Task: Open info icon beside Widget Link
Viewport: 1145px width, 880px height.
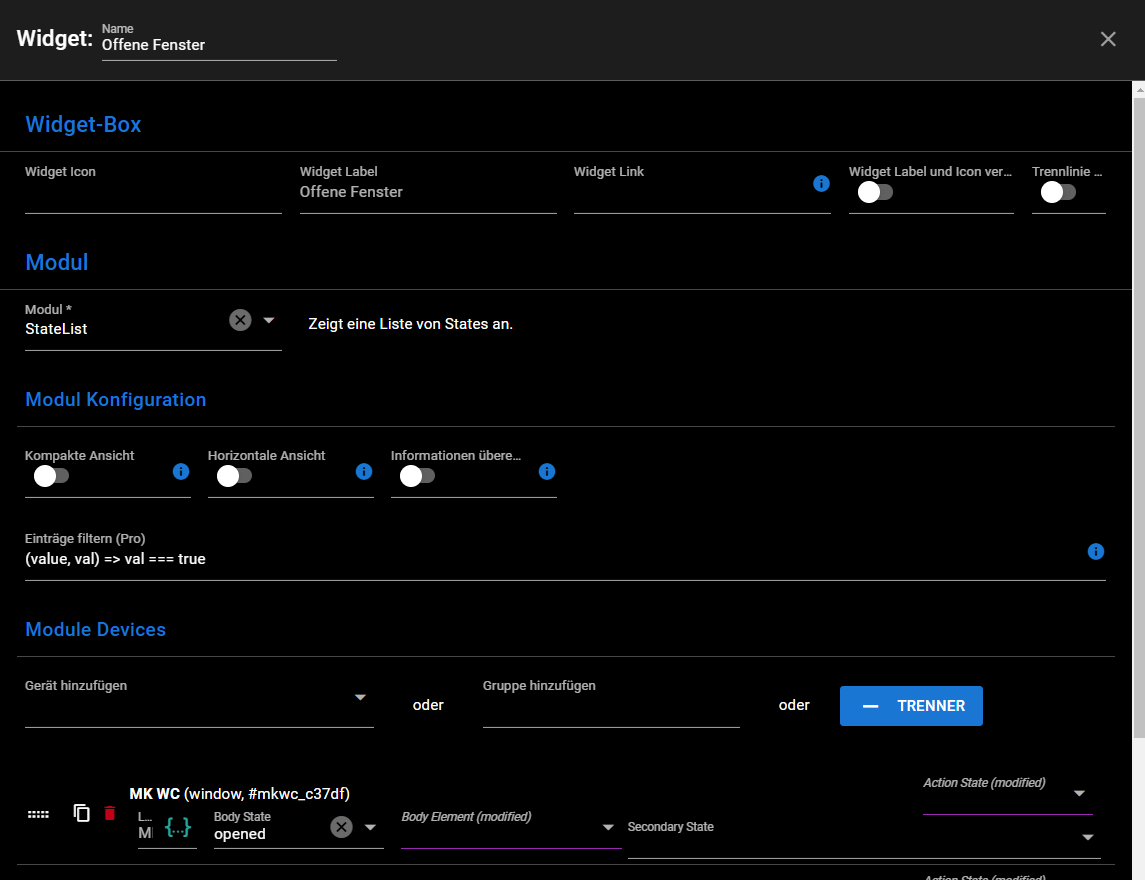Action: pyautogui.click(x=821, y=183)
